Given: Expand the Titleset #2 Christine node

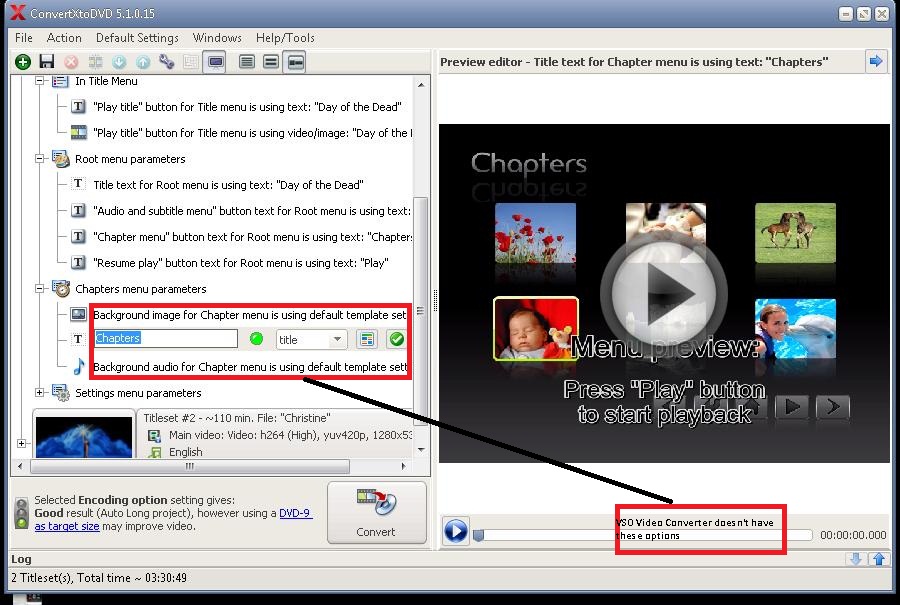Looking at the screenshot, I should pyautogui.click(x=22, y=443).
